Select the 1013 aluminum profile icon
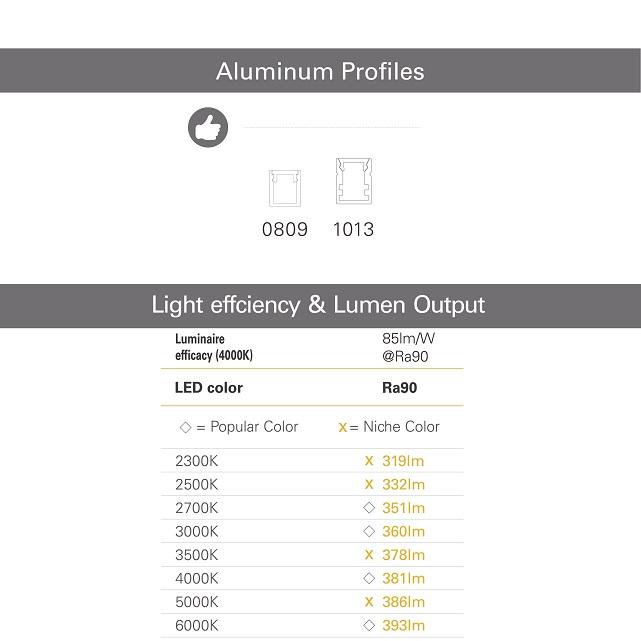Viewport: 641px width, 641px height. click(353, 182)
